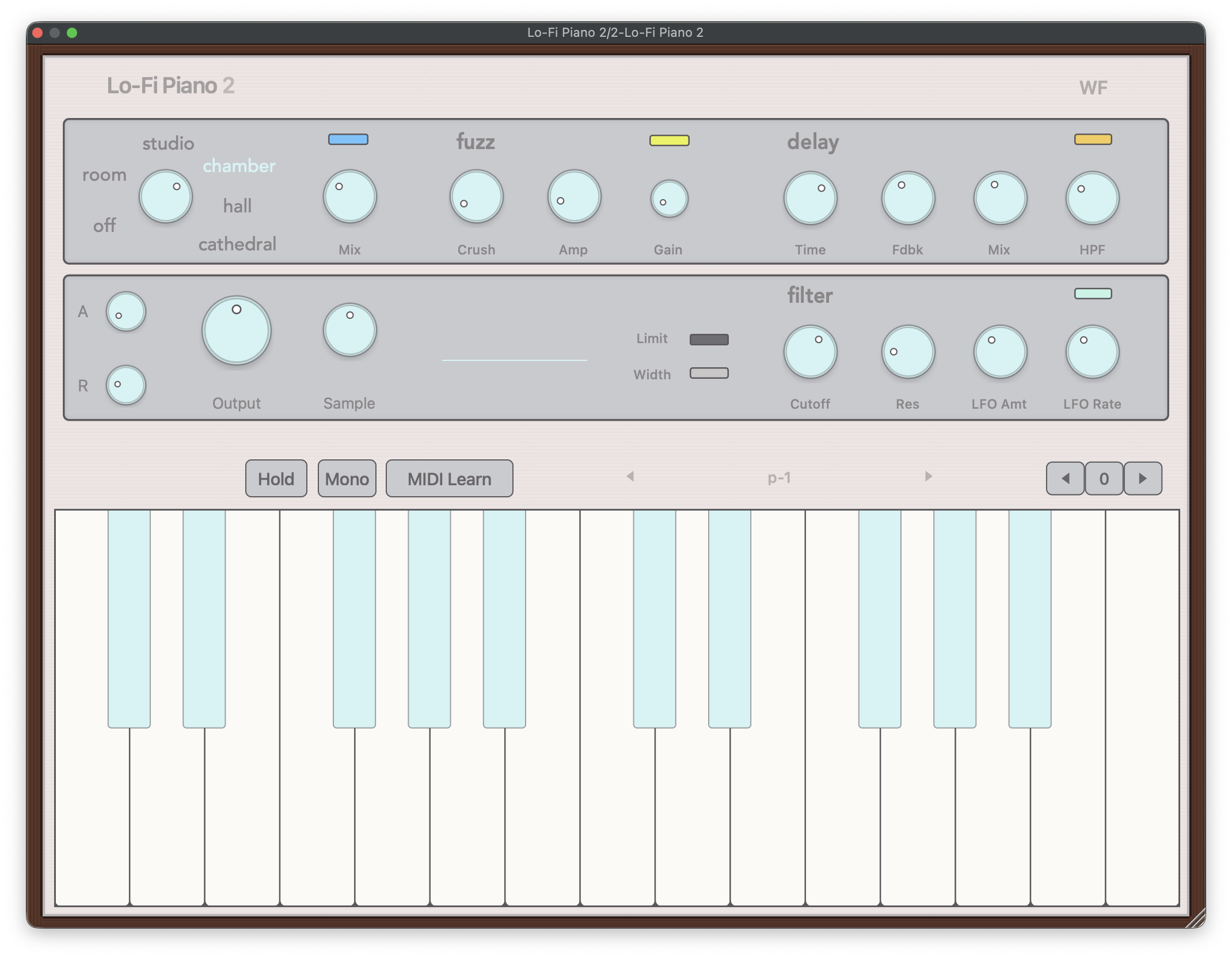Click the Sample knob
Image resolution: width=1232 pixels, height=959 pixels.
[350, 330]
